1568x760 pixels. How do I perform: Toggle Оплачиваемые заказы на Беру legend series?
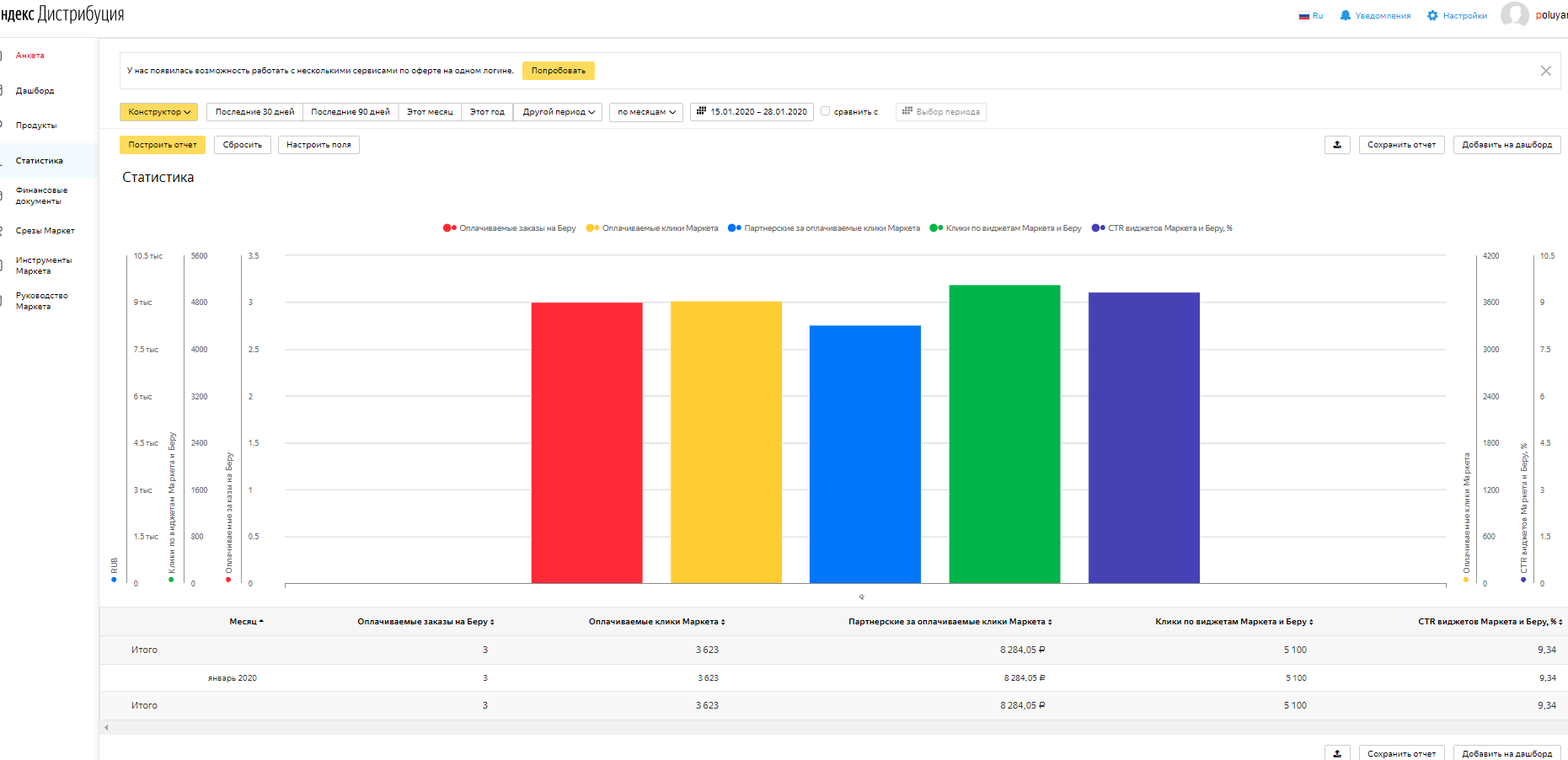pyautogui.click(x=510, y=228)
